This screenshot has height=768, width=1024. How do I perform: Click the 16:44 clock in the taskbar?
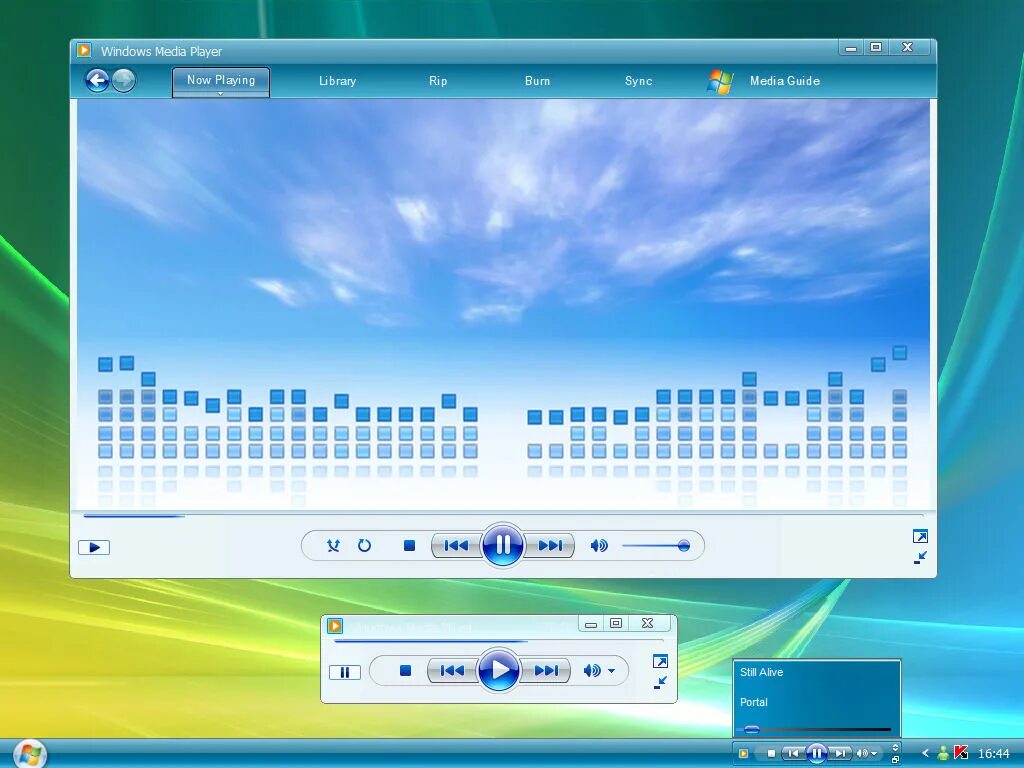[x=994, y=754]
